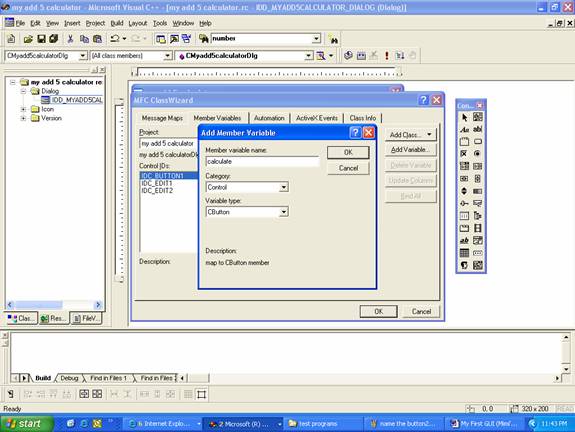Open the Layout menu
The width and height of the screenshot is (575, 432).
(x=138, y=23)
